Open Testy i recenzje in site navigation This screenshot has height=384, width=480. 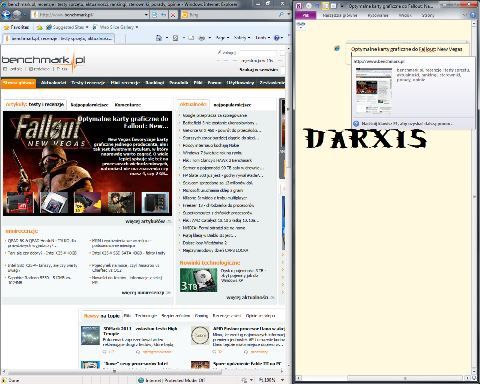tap(88, 82)
